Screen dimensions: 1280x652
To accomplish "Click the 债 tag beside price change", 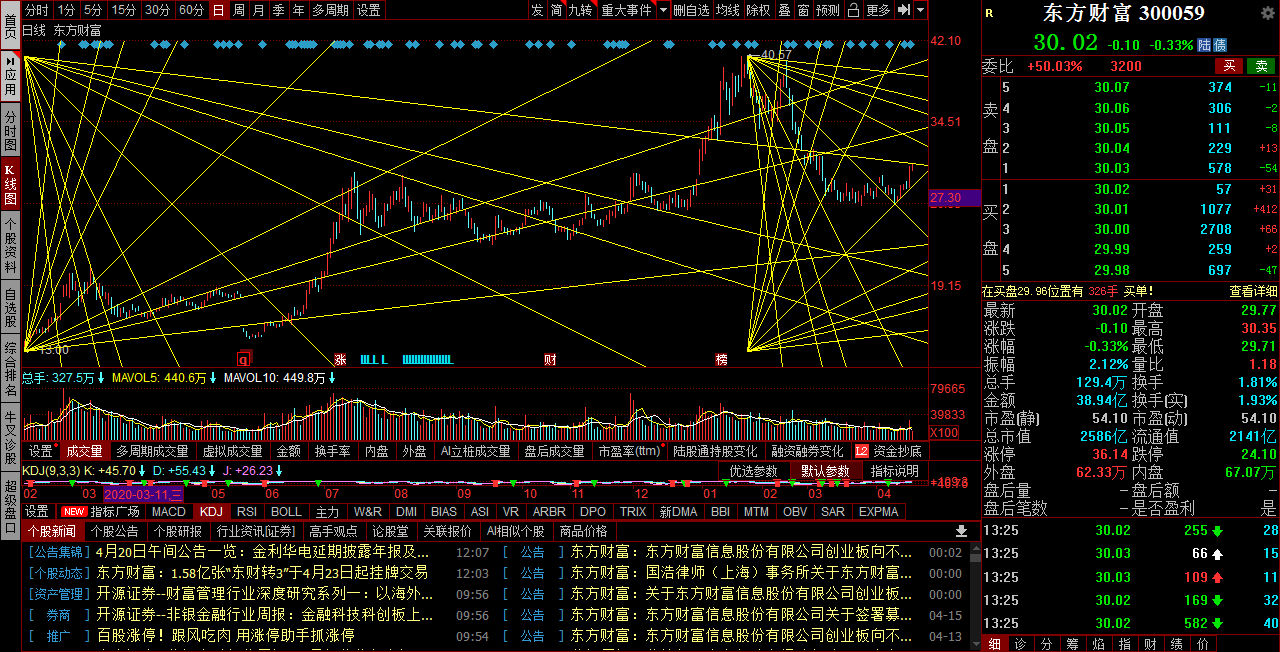I will [x=1220, y=45].
